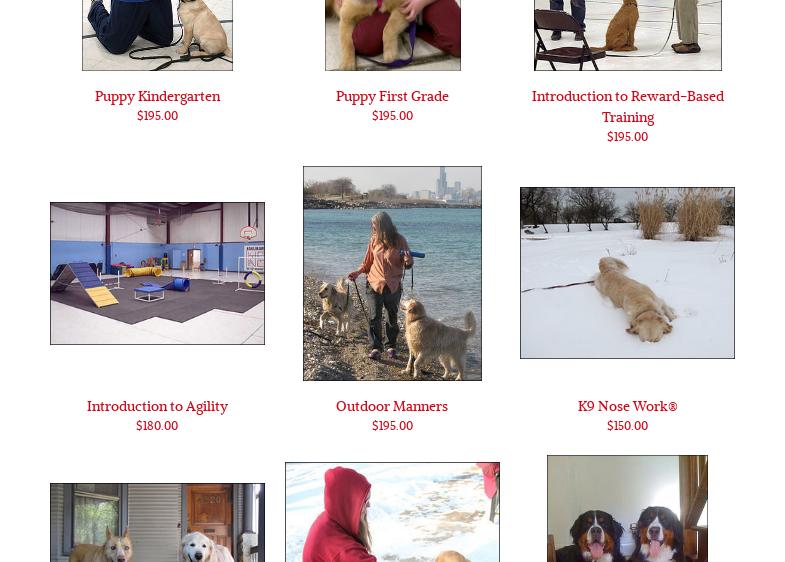Click the Puppy First Grade puppy photo
This screenshot has width=785, height=562.
point(392,35)
